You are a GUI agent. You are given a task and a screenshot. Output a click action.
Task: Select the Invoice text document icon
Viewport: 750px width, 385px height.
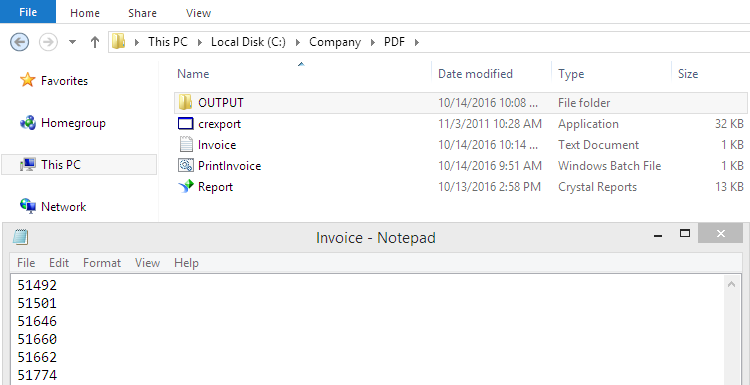(x=185, y=144)
